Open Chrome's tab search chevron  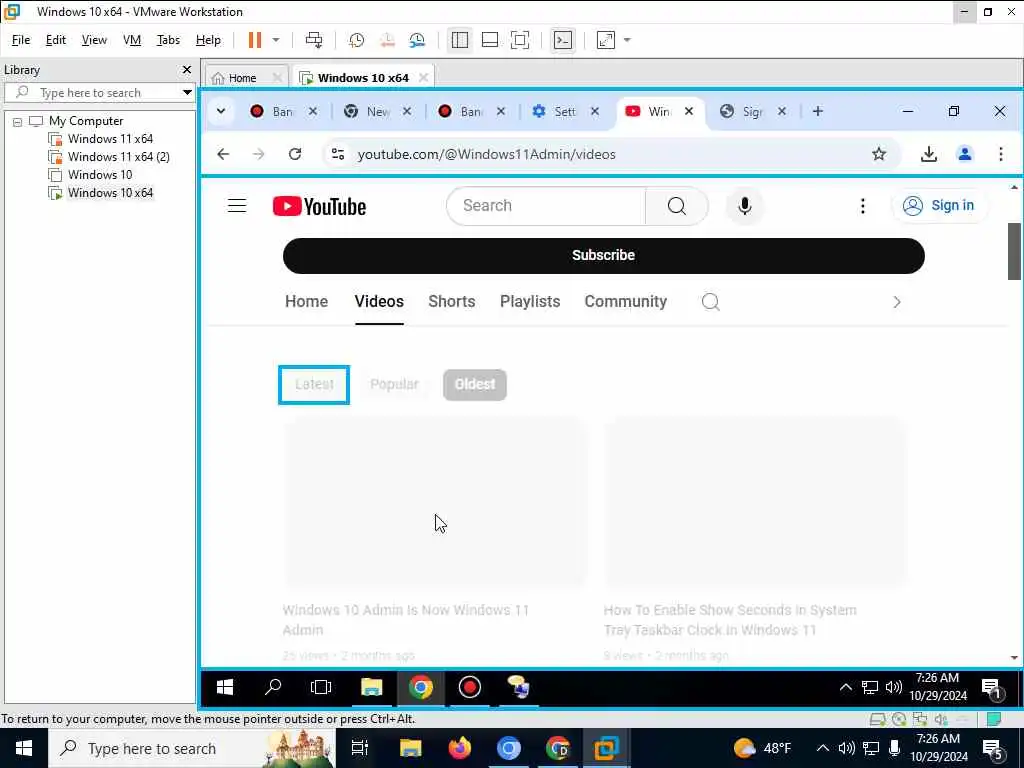[221, 111]
